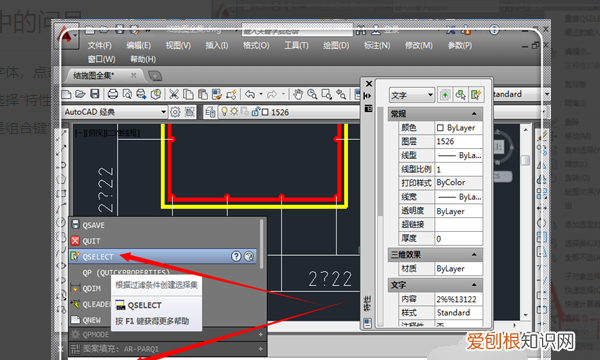Viewport: 600px width, 360px height.
Task: Click the Copy icon in toolbar
Action: [x=188, y=94]
